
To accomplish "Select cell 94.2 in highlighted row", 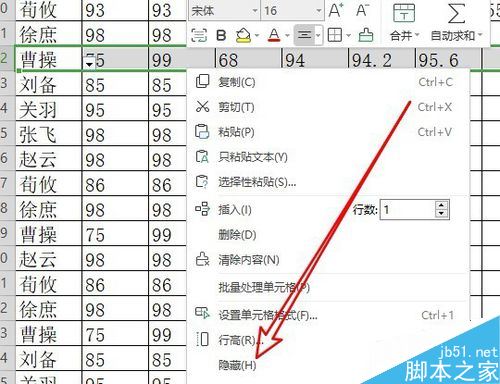I will click(382, 59).
